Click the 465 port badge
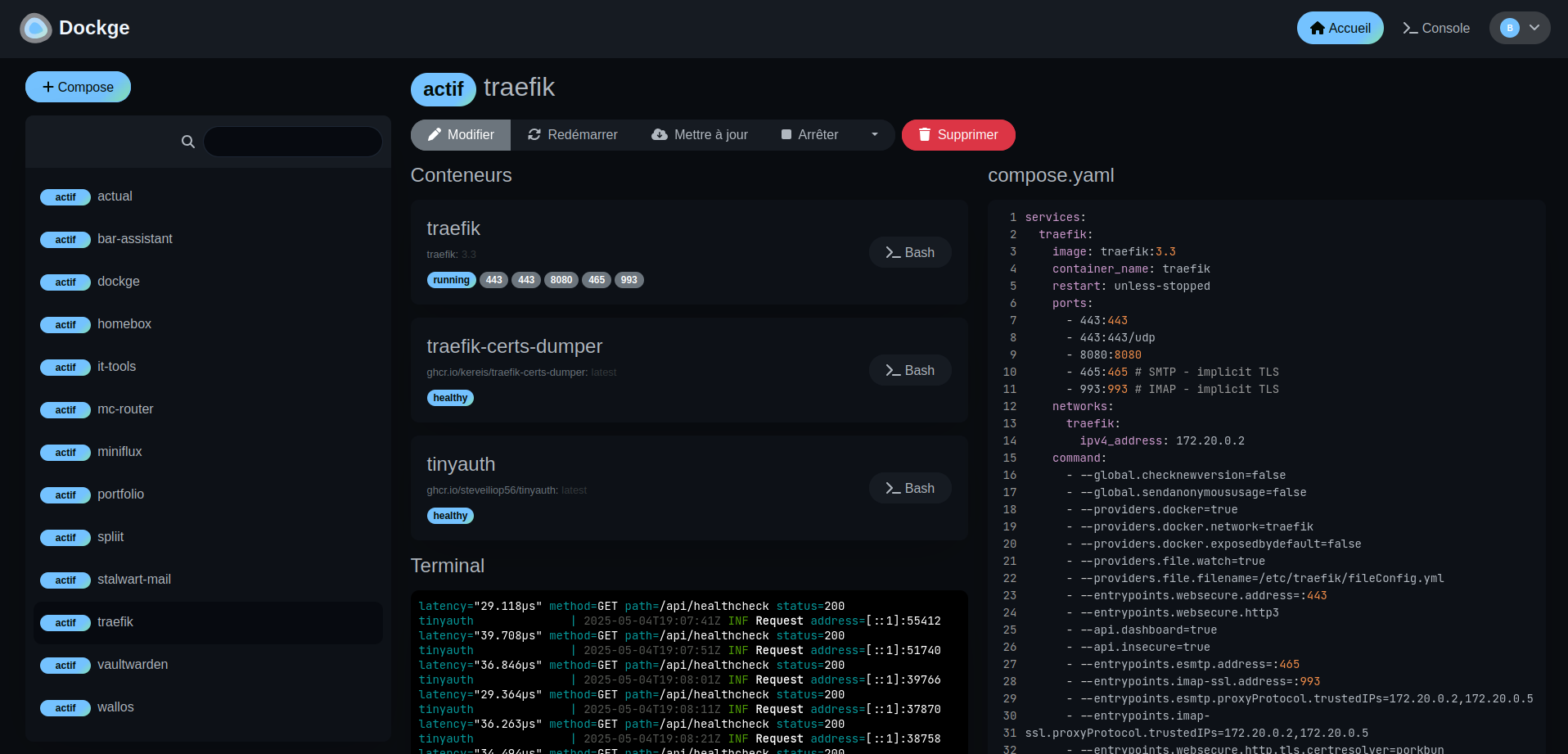 click(597, 280)
